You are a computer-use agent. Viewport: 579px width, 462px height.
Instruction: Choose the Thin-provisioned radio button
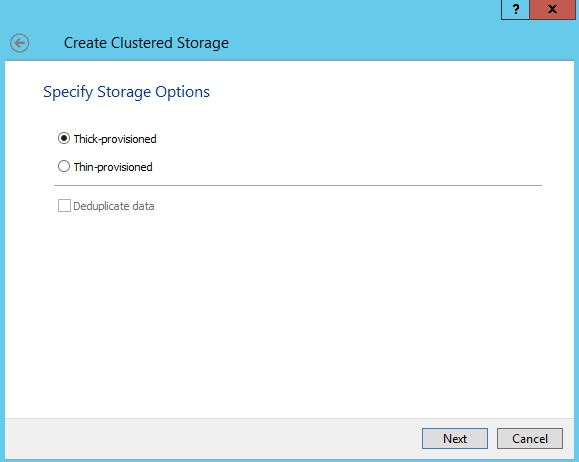(x=64, y=166)
